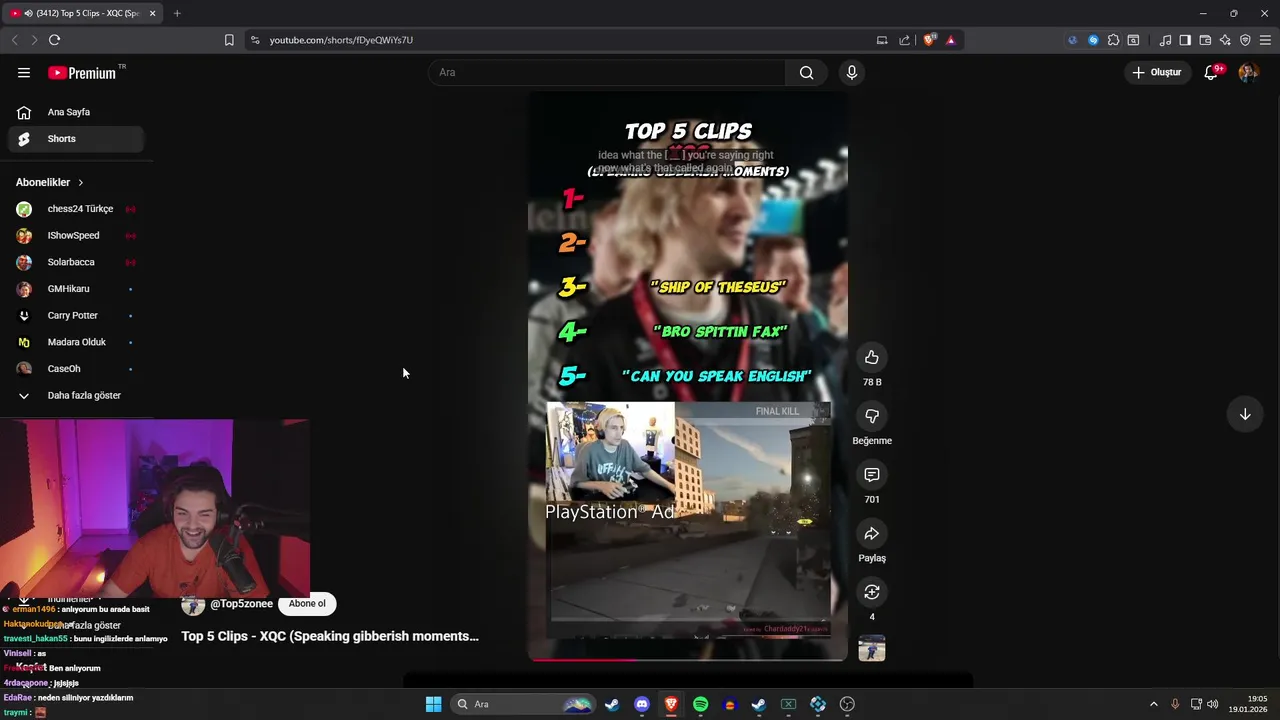Toggle the browser sidebar panel
The width and height of the screenshot is (1280, 720).
[1185, 40]
